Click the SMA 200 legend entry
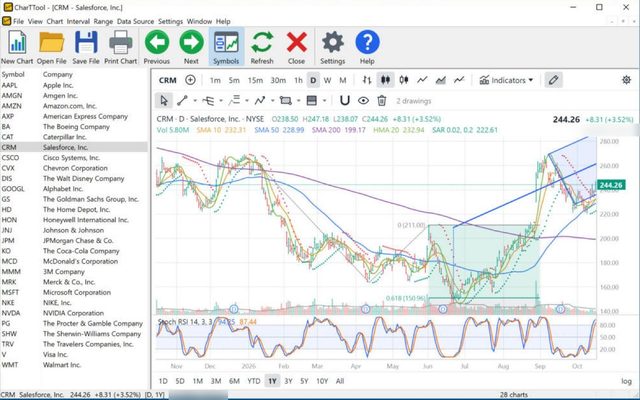This screenshot has height=400, width=640. [338, 130]
